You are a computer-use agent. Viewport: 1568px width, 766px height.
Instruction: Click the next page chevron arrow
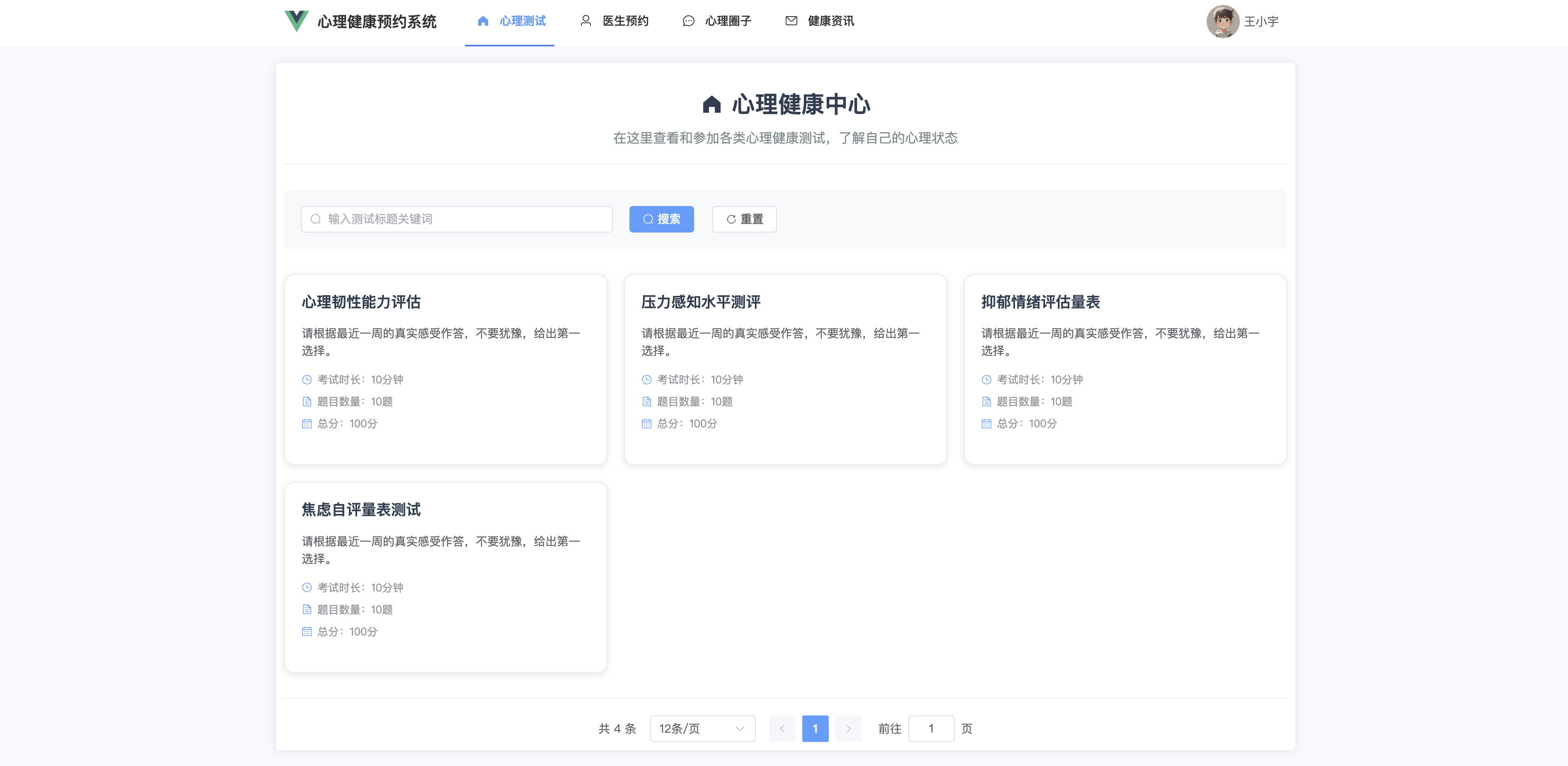click(x=848, y=728)
